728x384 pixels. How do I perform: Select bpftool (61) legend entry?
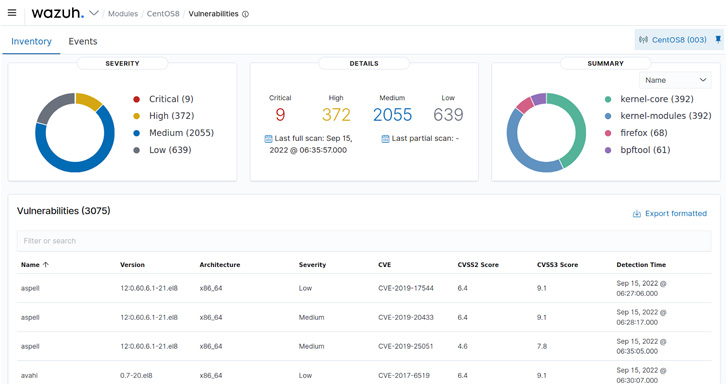tap(645, 150)
